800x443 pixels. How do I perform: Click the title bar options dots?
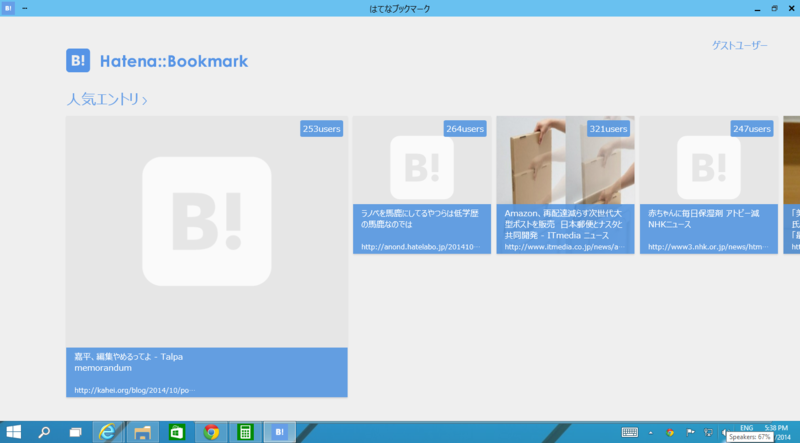click(x=24, y=9)
